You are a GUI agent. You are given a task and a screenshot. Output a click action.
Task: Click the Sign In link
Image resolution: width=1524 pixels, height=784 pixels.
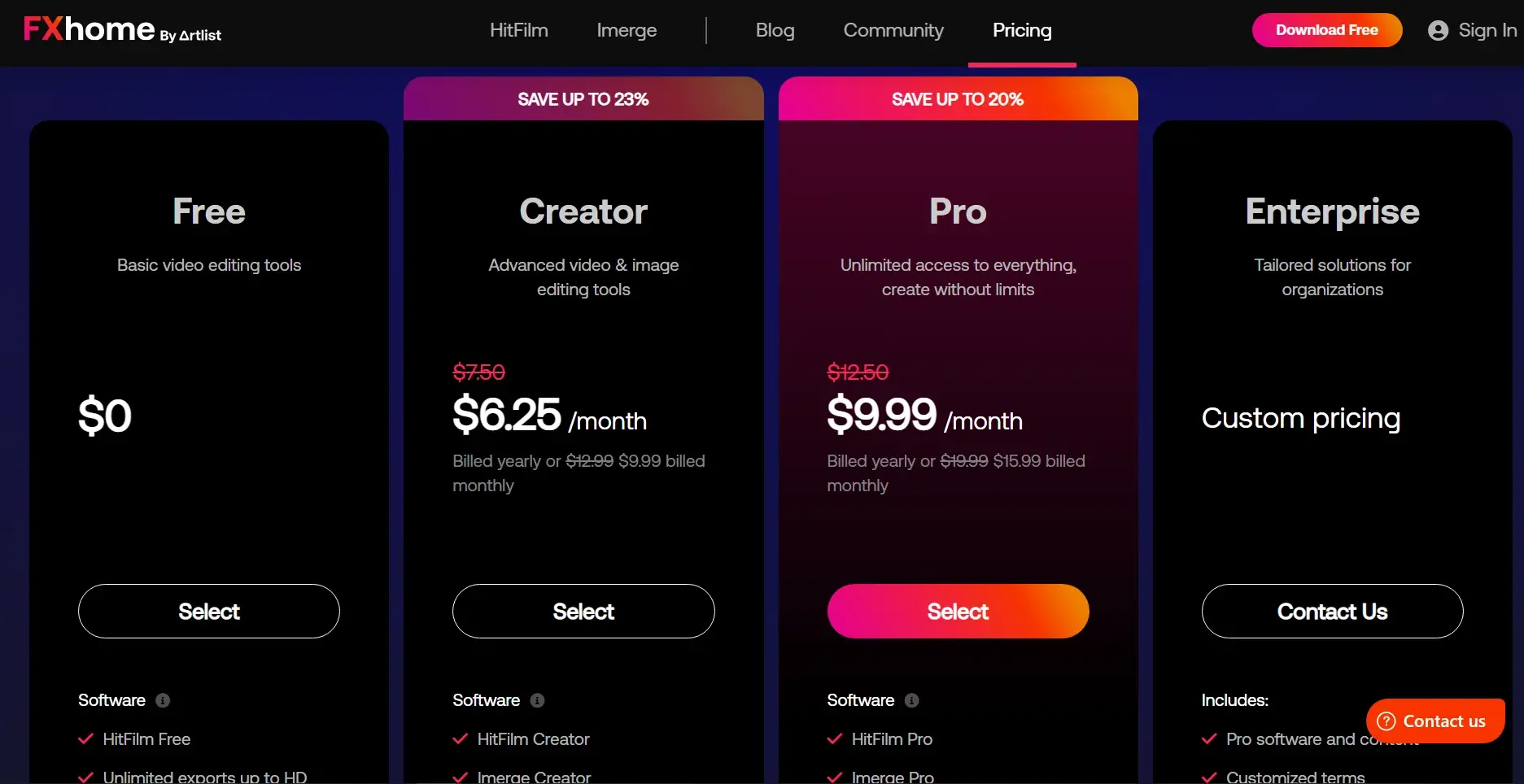point(1487,30)
